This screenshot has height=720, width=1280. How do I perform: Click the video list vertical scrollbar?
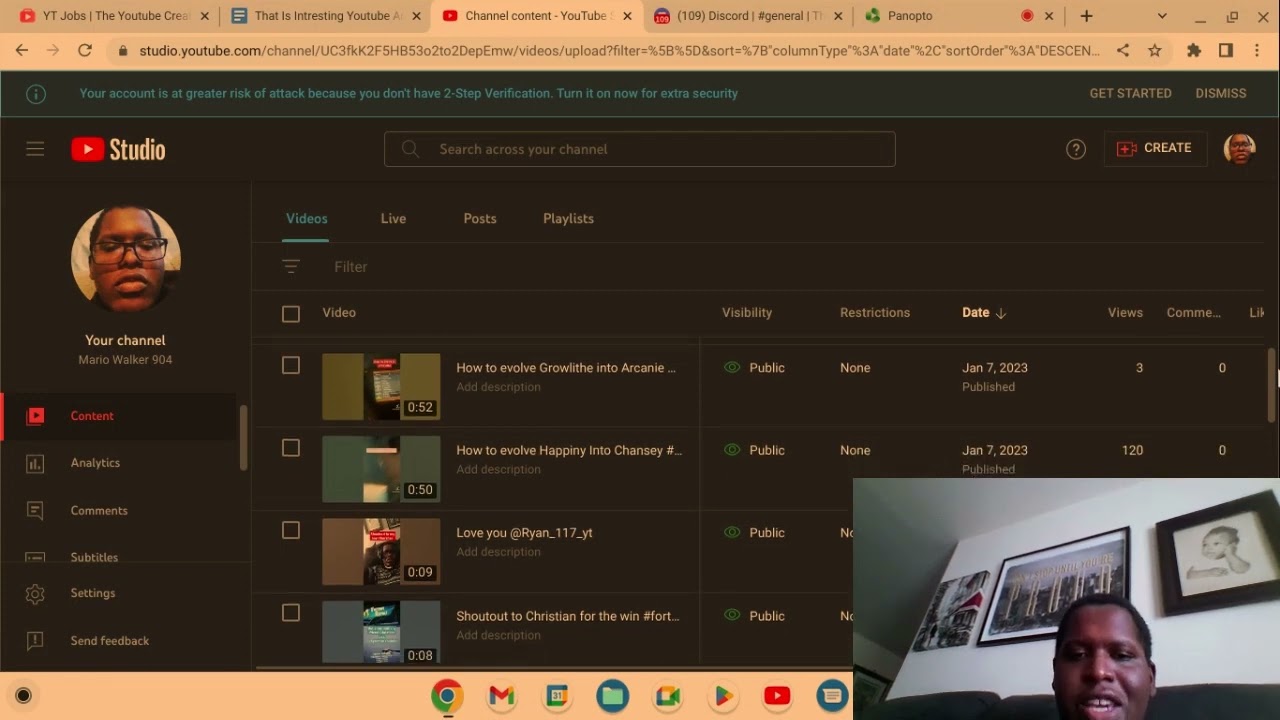(1272, 385)
